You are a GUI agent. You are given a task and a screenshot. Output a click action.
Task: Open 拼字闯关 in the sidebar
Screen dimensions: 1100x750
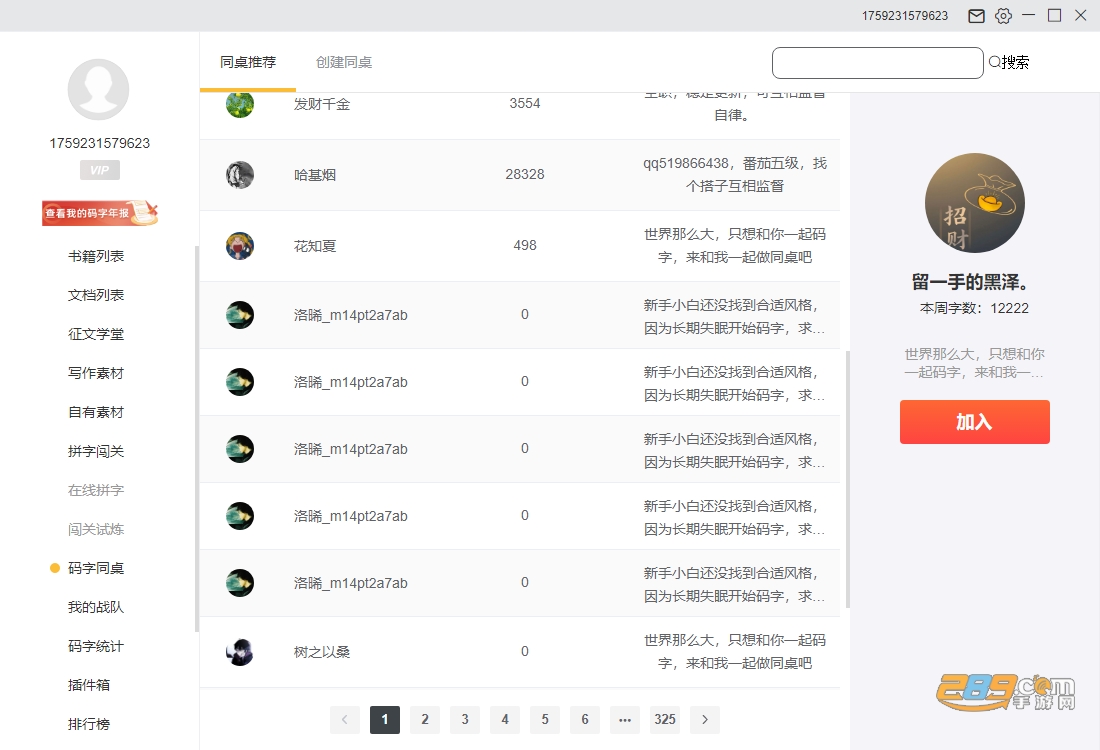[x=96, y=451]
